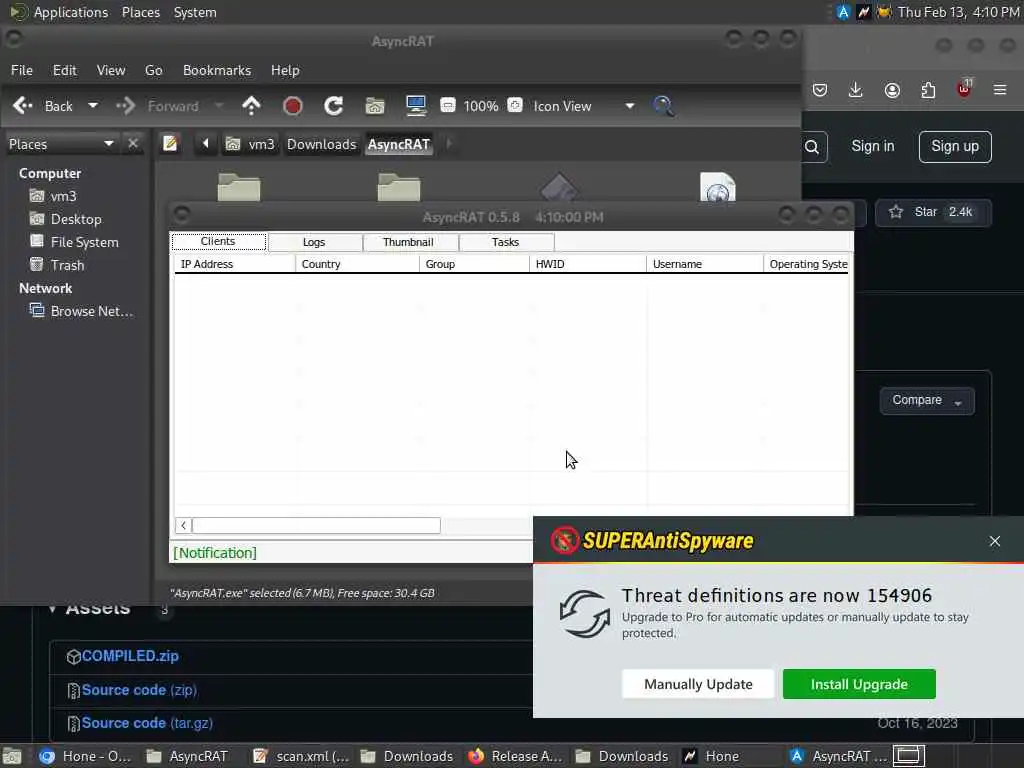
Task: Click the Firefox Pocket icon
Action: click(x=820, y=90)
